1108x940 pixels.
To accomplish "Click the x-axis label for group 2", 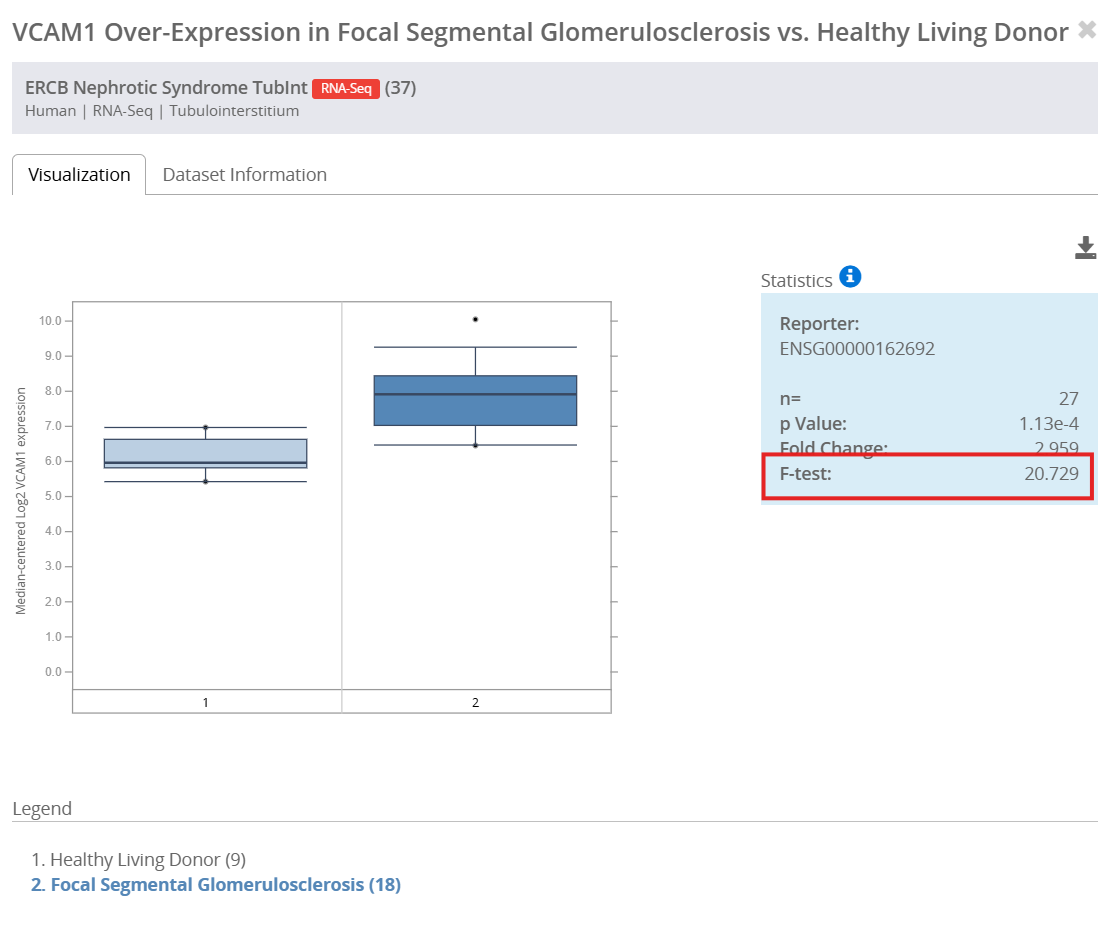I will pos(476,703).
